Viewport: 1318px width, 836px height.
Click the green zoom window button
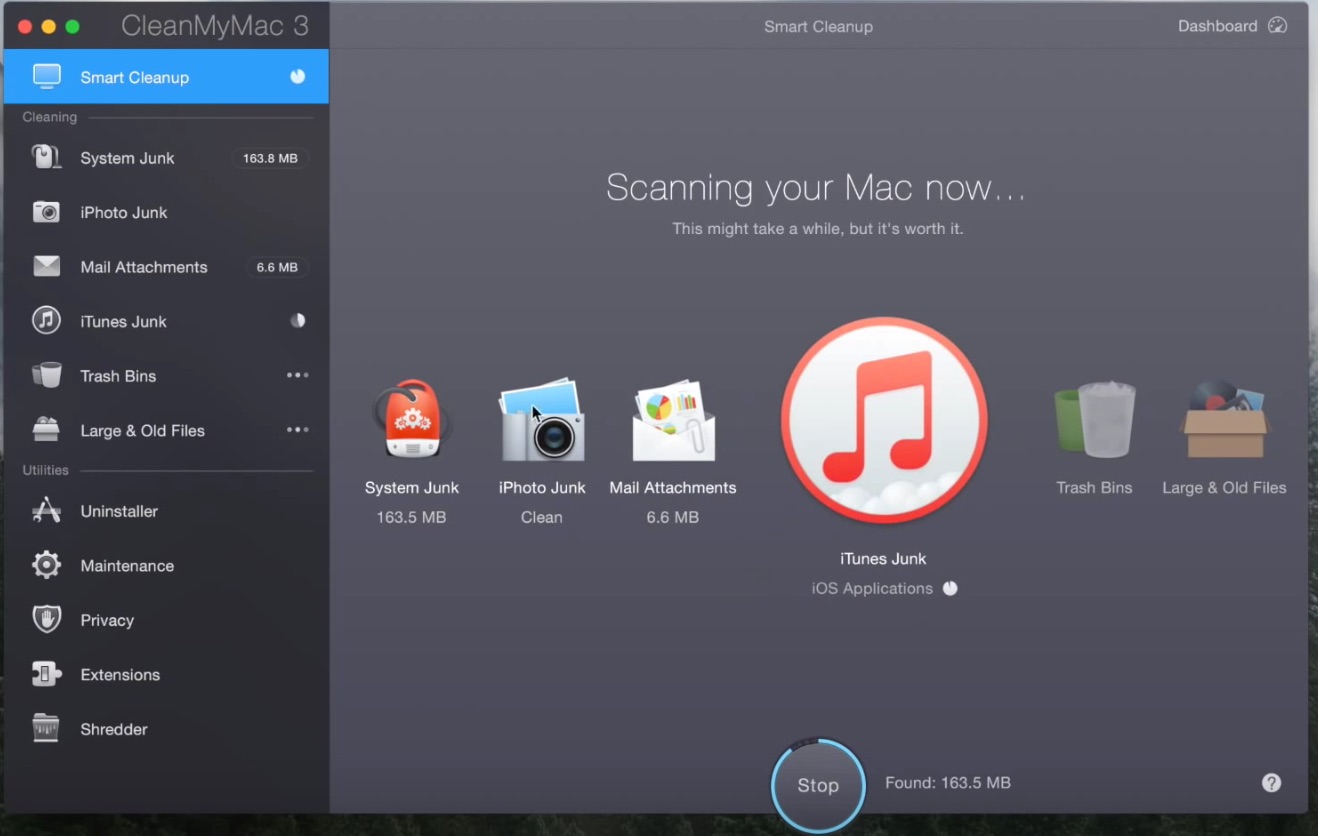72,26
